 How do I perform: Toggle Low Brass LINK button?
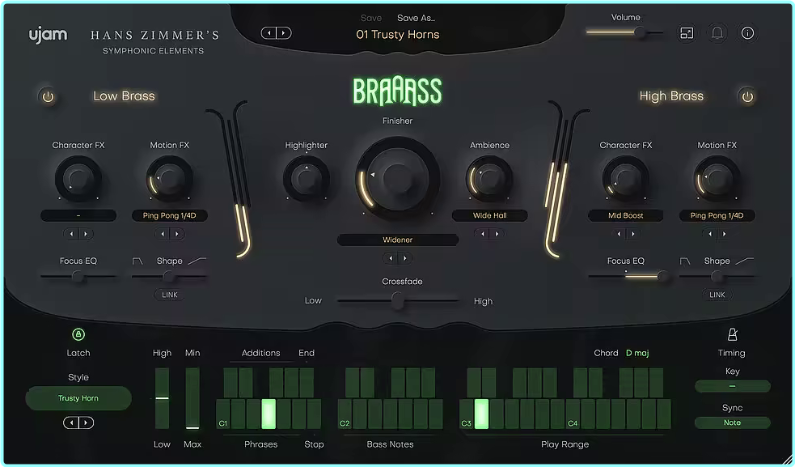click(x=169, y=295)
